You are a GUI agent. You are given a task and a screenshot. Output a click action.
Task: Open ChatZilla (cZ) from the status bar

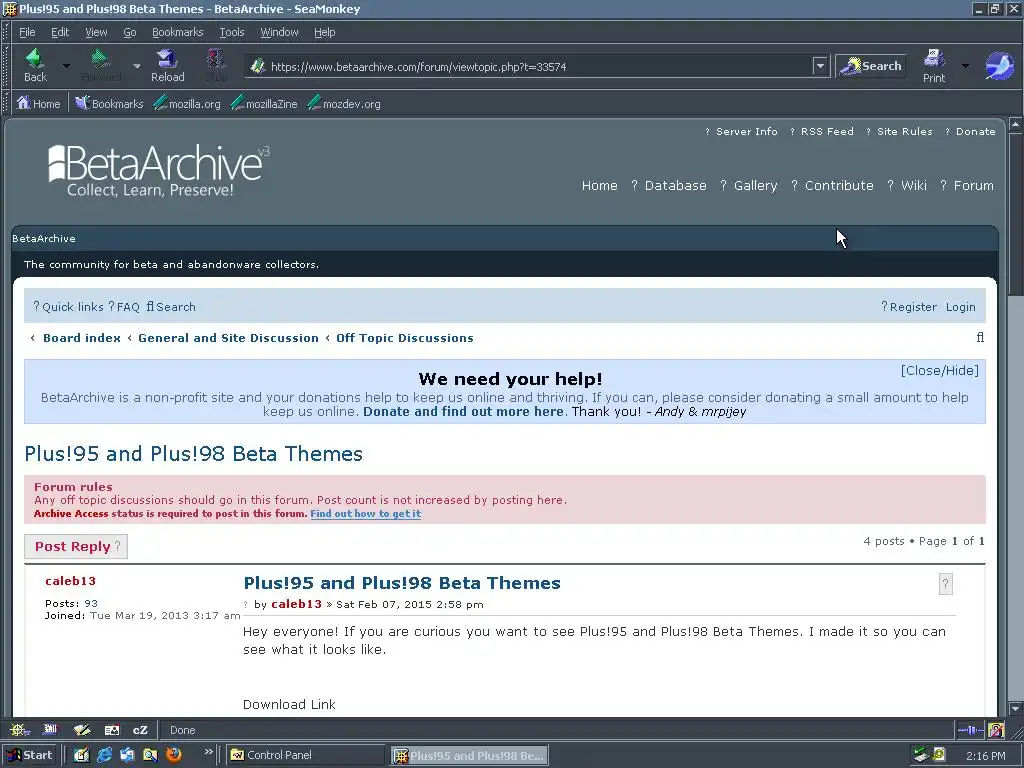[140, 729]
